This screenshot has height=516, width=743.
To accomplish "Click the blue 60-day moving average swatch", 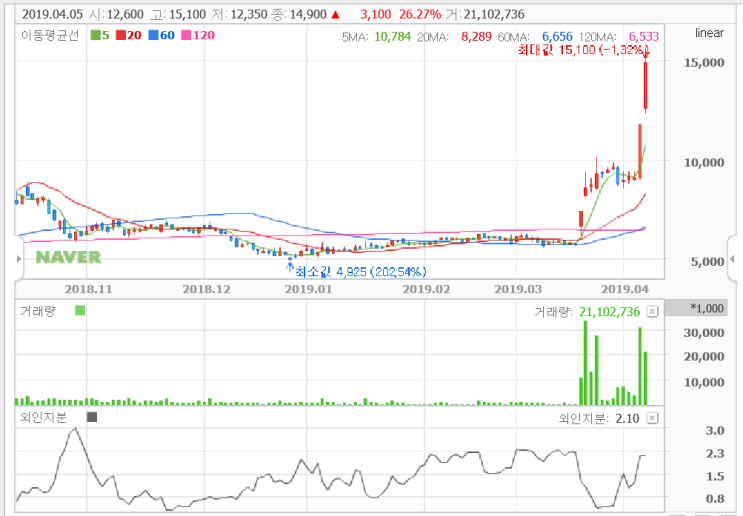I will click(x=153, y=35).
